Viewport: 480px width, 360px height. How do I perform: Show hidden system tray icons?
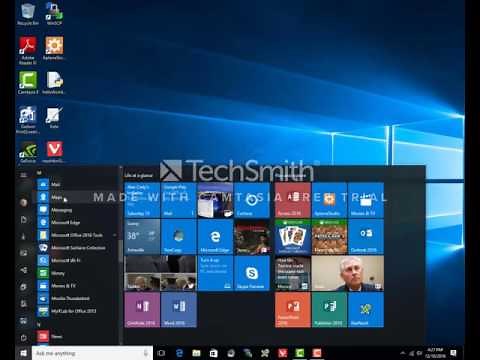click(x=403, y=353)
